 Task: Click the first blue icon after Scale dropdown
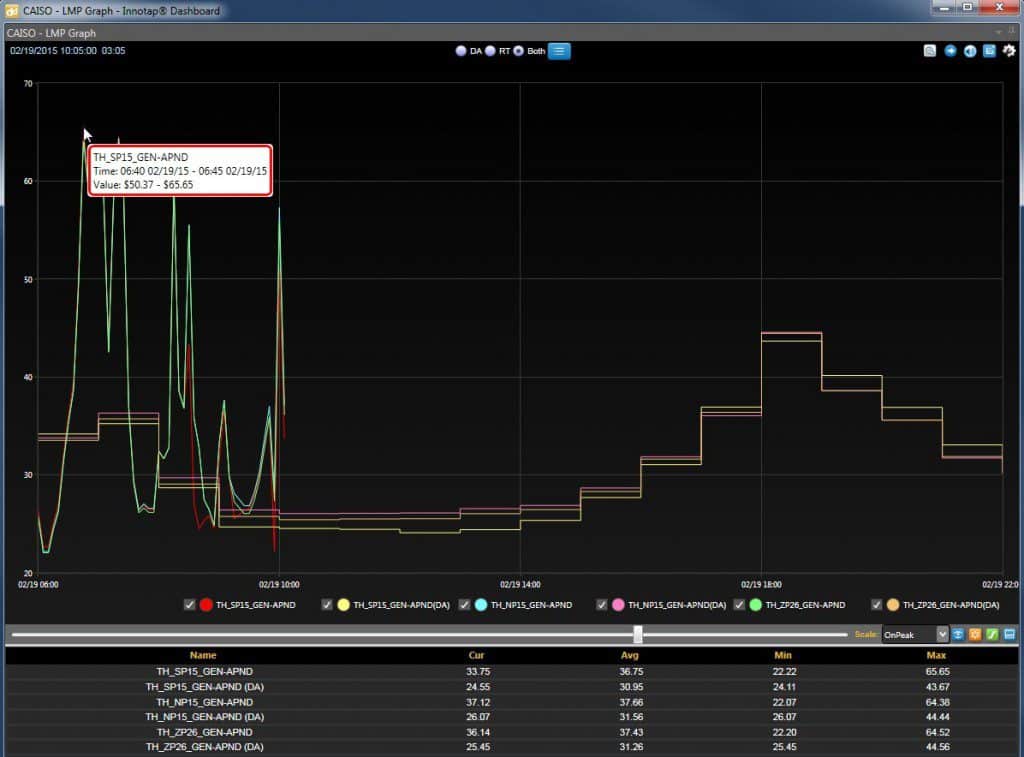(x=958, y=634)
